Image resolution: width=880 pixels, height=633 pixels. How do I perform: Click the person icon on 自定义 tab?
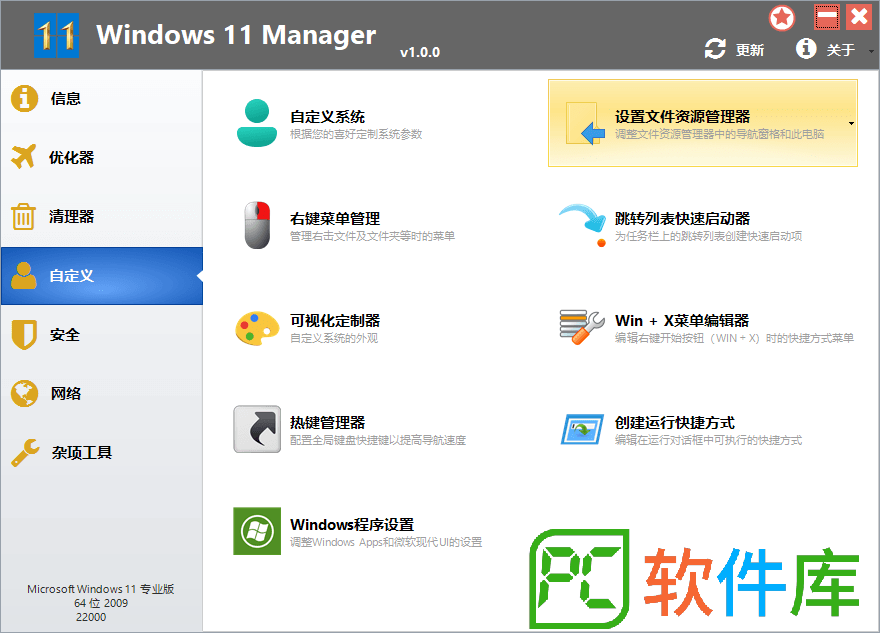tap(24, 275)
